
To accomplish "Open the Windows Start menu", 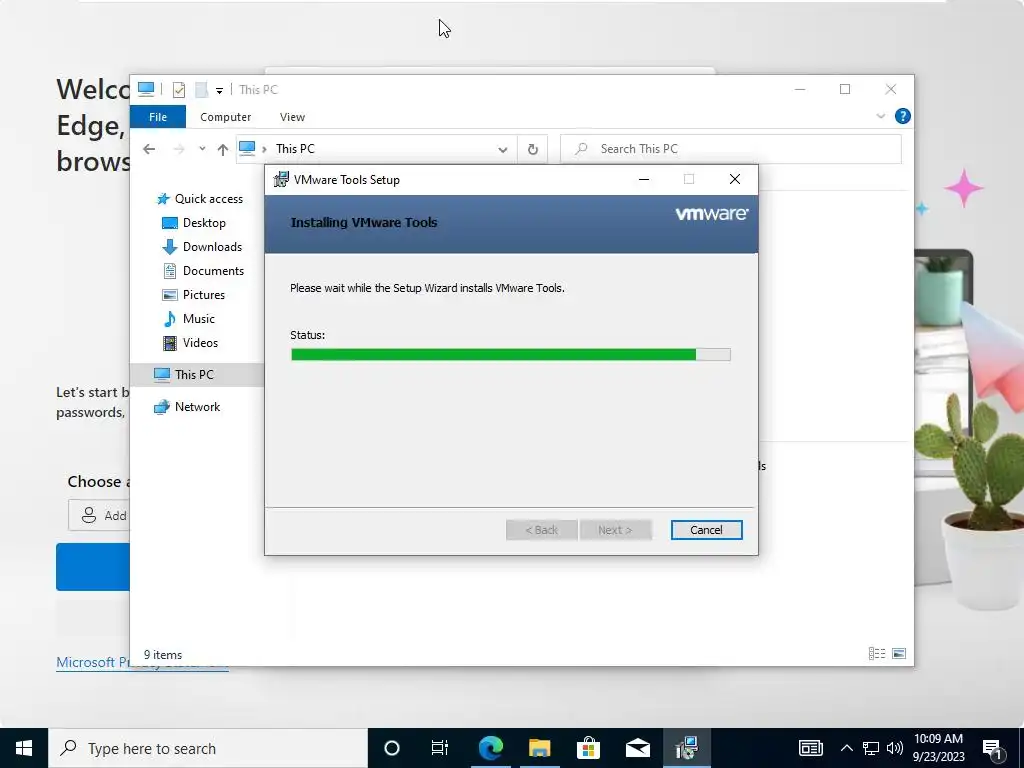I will (x=24, y=748).
